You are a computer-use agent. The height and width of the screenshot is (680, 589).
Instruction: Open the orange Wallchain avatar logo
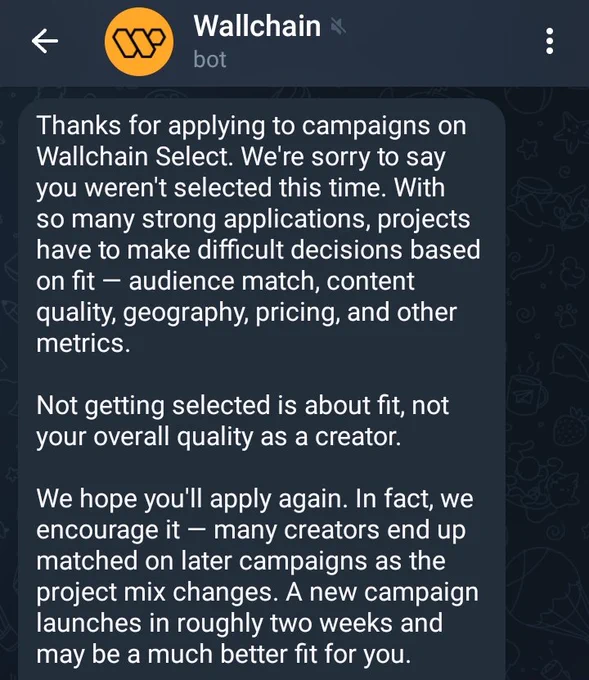(x=139, y=42)
